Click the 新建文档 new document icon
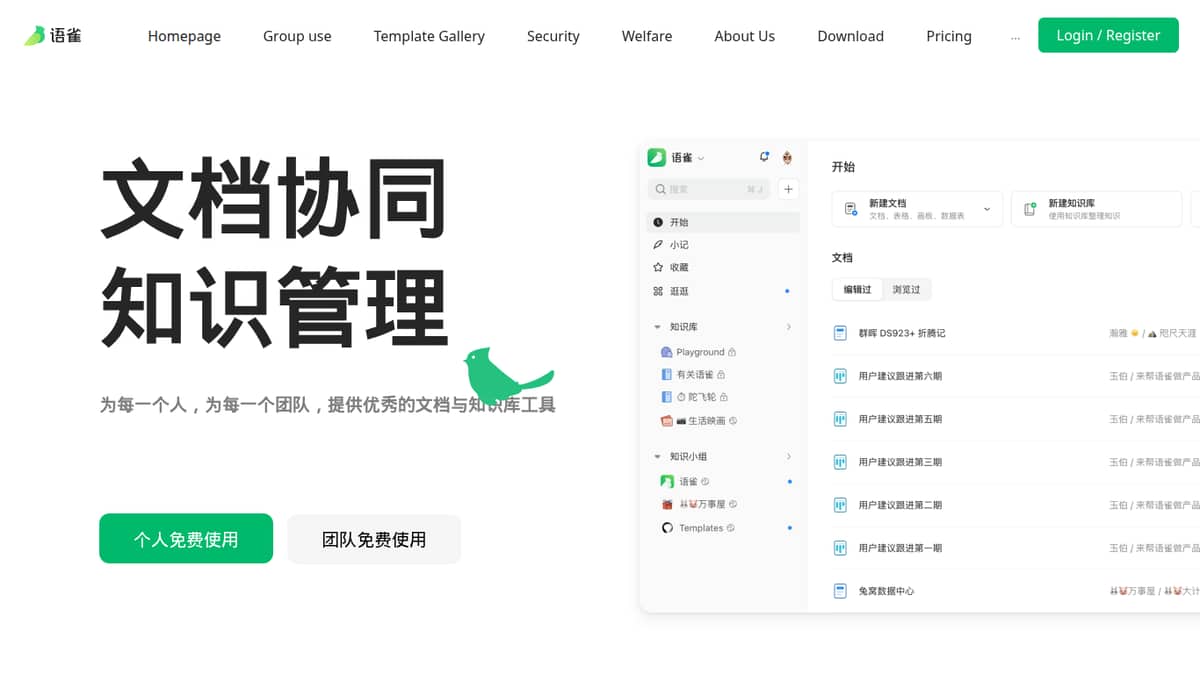The width and height of the screenshot is (1200, 674). pyautogui.click(x=851, y=209)
